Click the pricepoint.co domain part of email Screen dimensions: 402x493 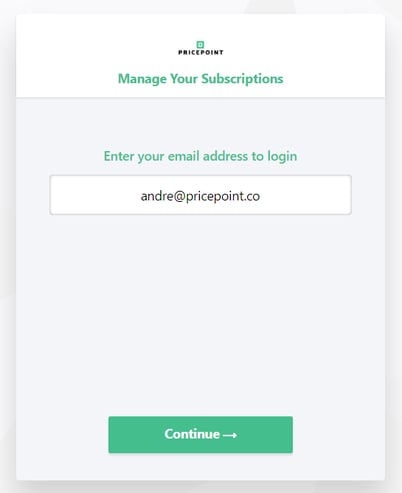pos(223,196)
